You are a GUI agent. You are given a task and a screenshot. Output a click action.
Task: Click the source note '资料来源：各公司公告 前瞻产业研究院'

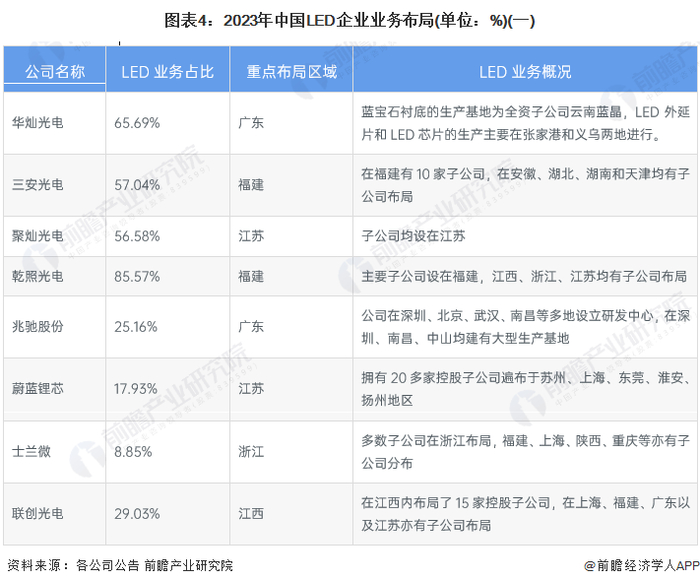click(x=121, y=565)
